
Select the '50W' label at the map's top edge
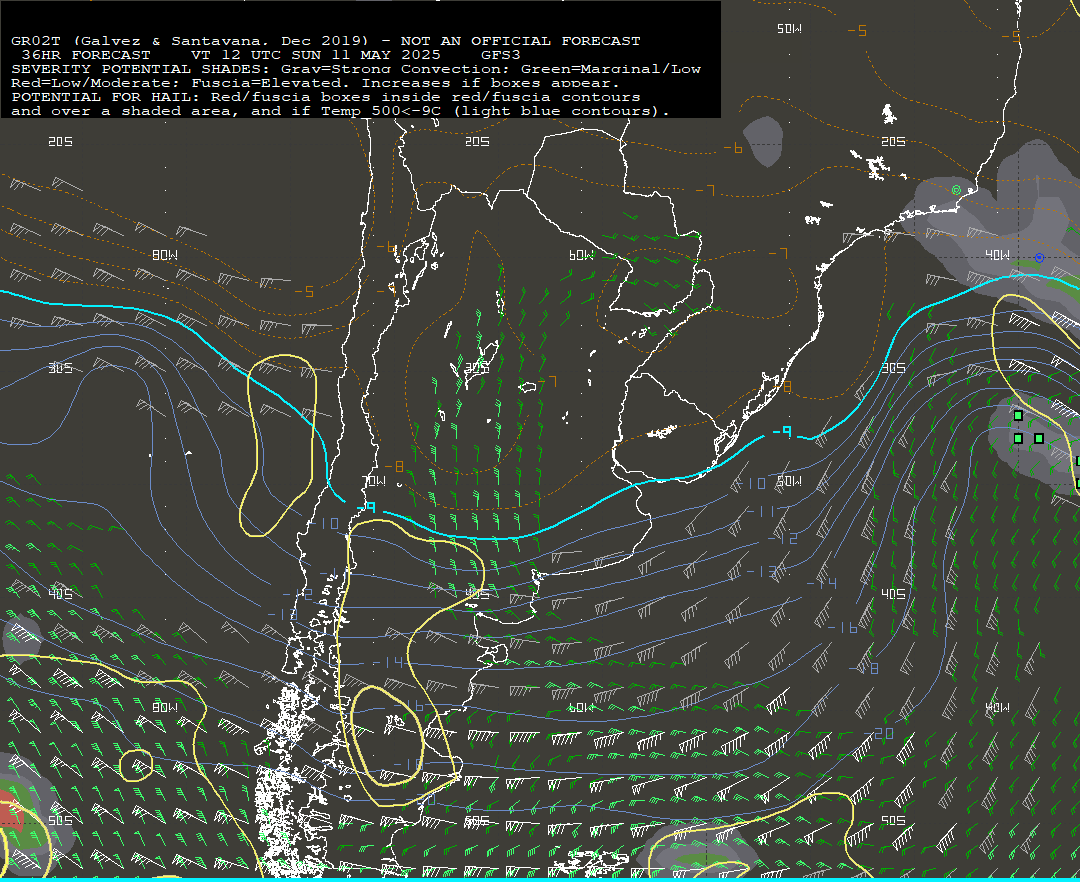pos(789,29)
